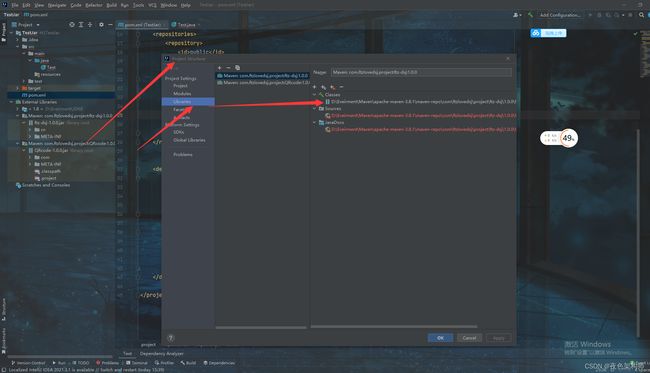Screen dimensions: 650x373
Task: Copy the selected library
Action: coord(238,68)
